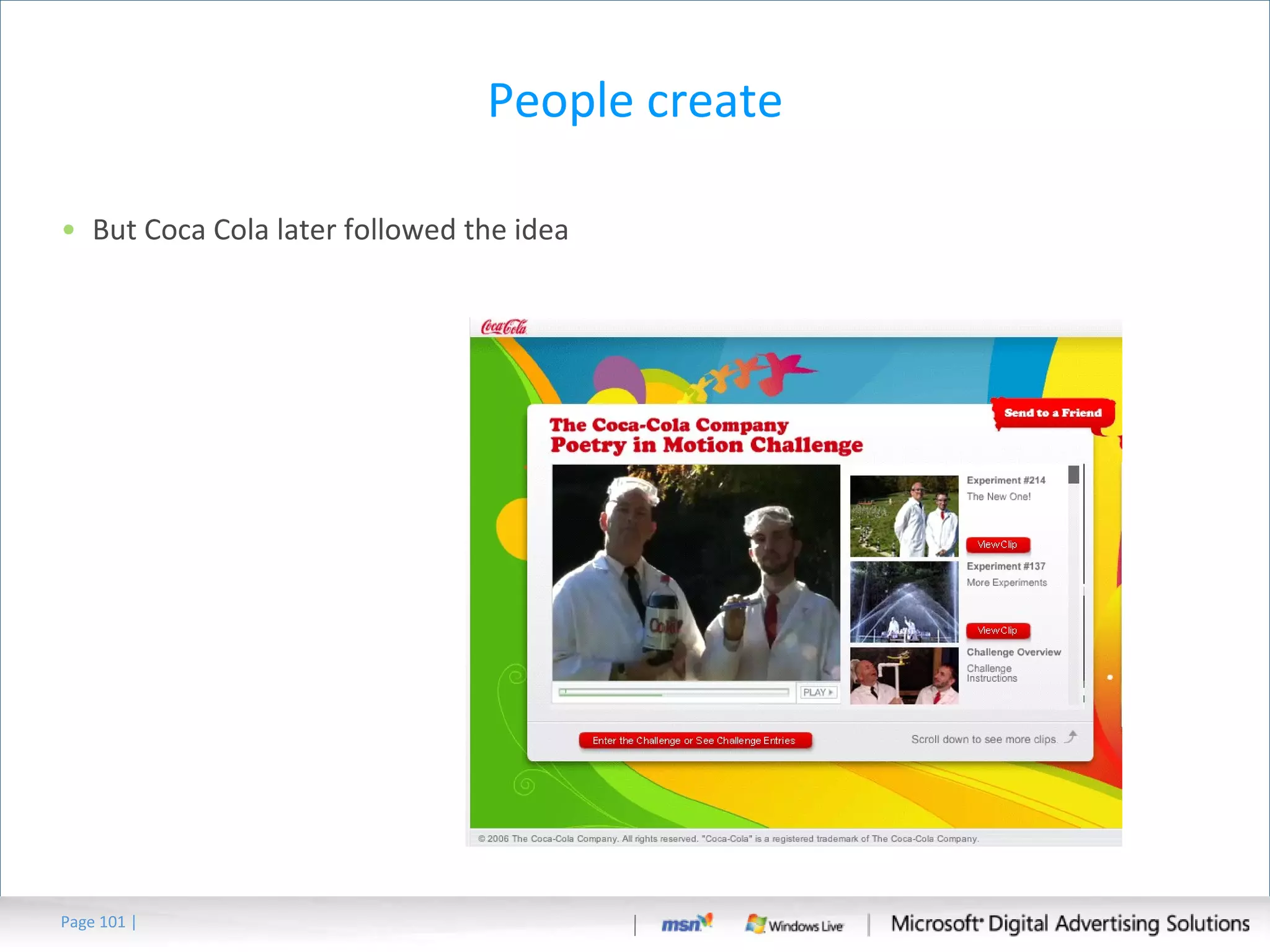The width and height of the screenshot is (1270, 952).
Task: Click the bullet text about Coca Cola
Action: click(x=330, y=230)
